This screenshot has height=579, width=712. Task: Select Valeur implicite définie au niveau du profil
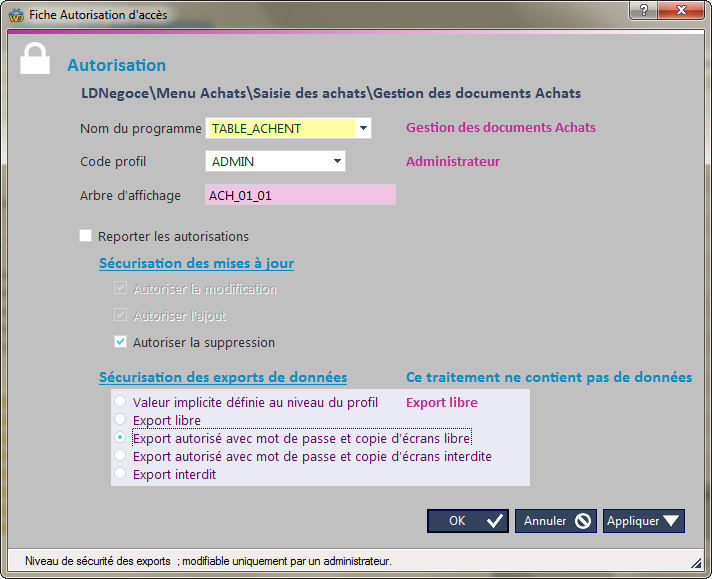pyautogui.click(x=121, y=402)
